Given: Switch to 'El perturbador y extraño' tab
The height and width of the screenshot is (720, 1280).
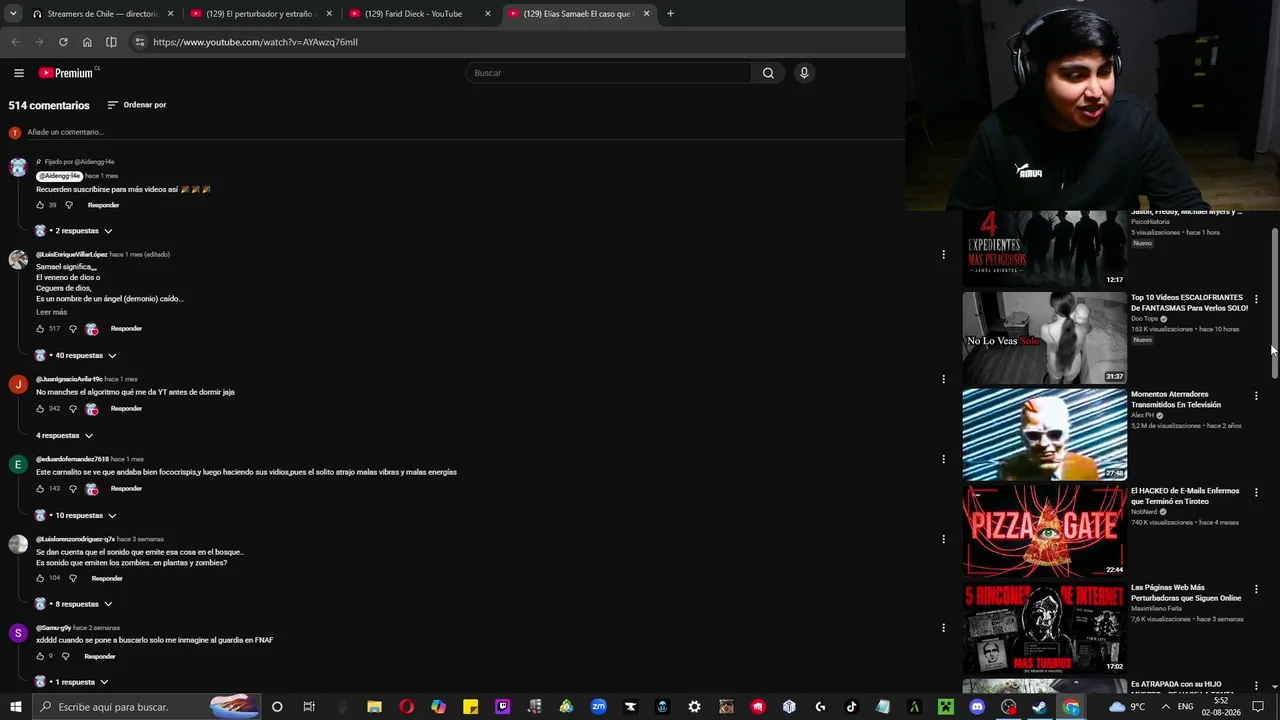Looking at the screenshot, I should point(262,14).
